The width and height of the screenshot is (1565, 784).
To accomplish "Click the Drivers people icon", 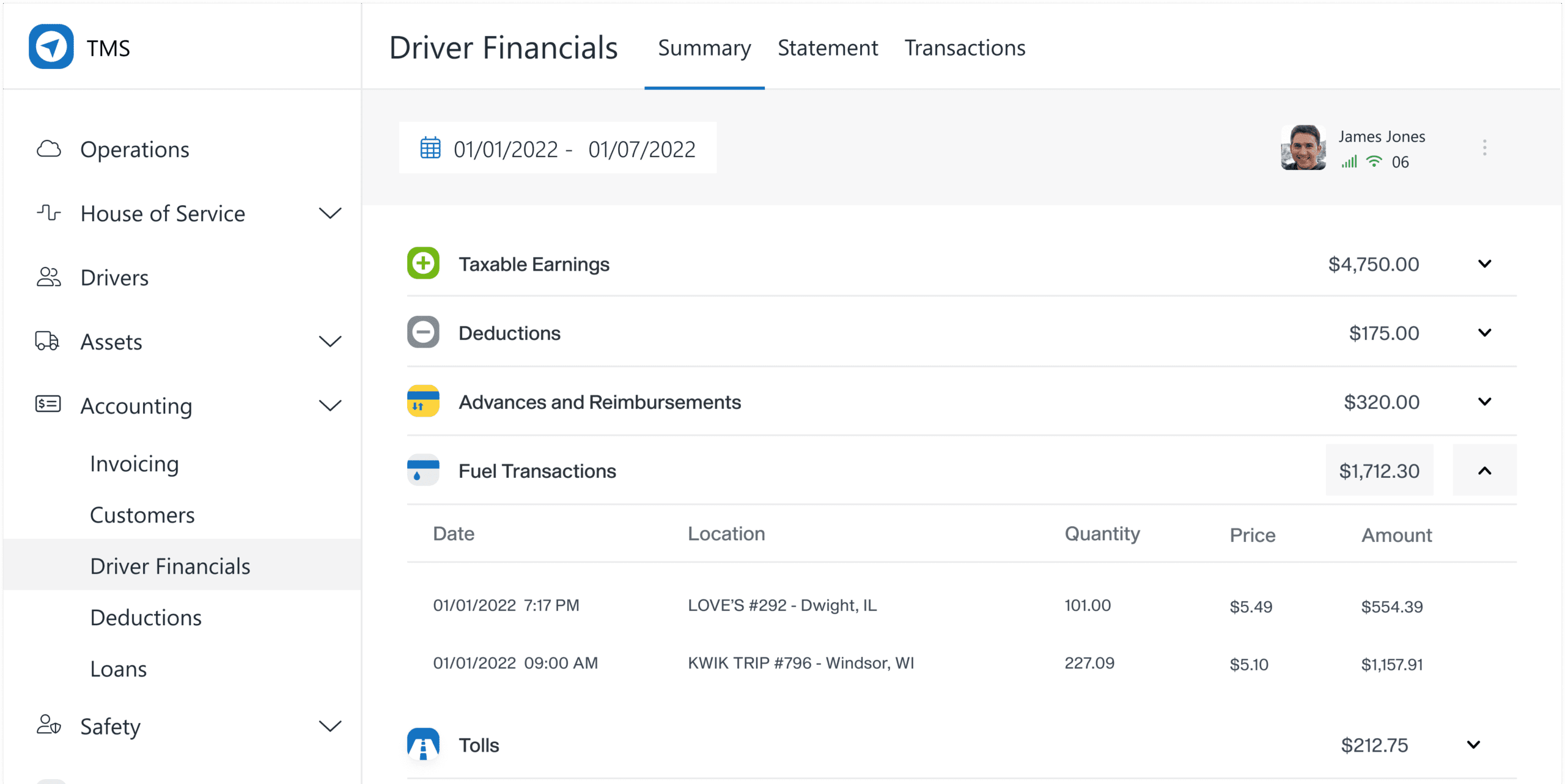I will coord(48,277).
